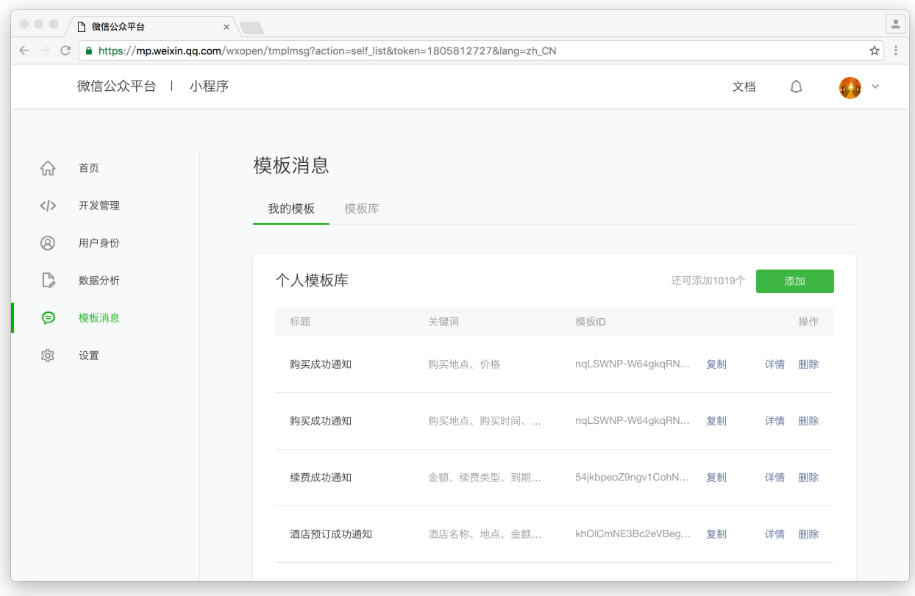Copy ID of 酒店预订成功通知 template
The width and height of the screenshot is (915, 596).
point(717,534)
